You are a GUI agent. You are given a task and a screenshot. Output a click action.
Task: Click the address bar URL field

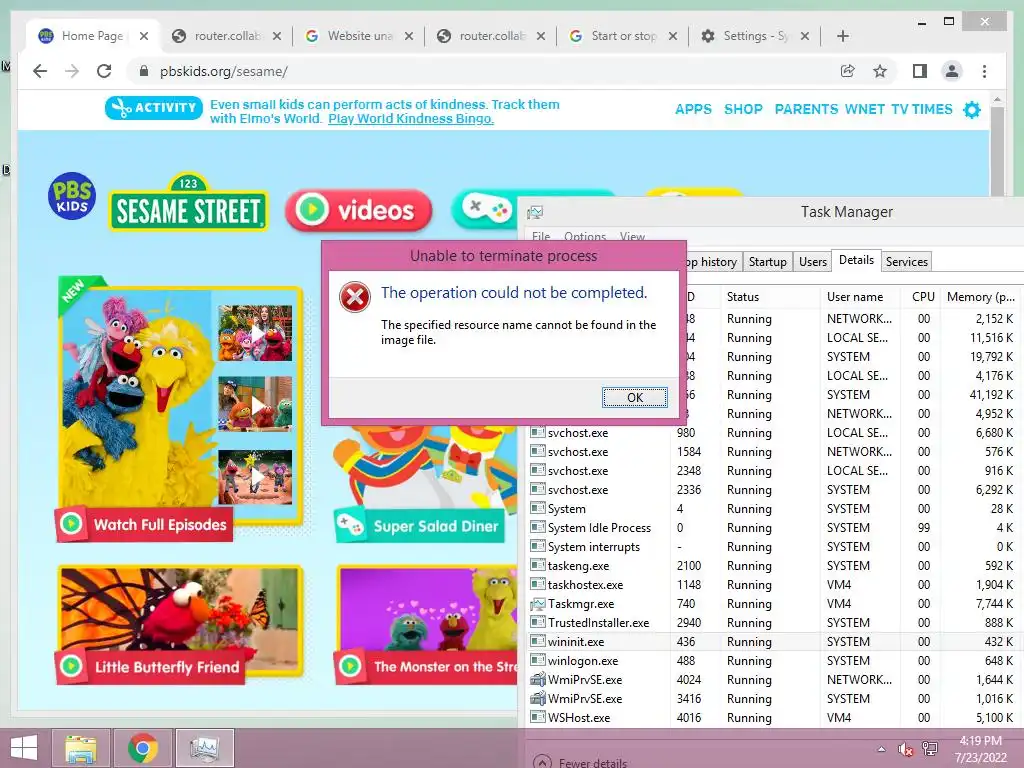click(x=485, y=71)
